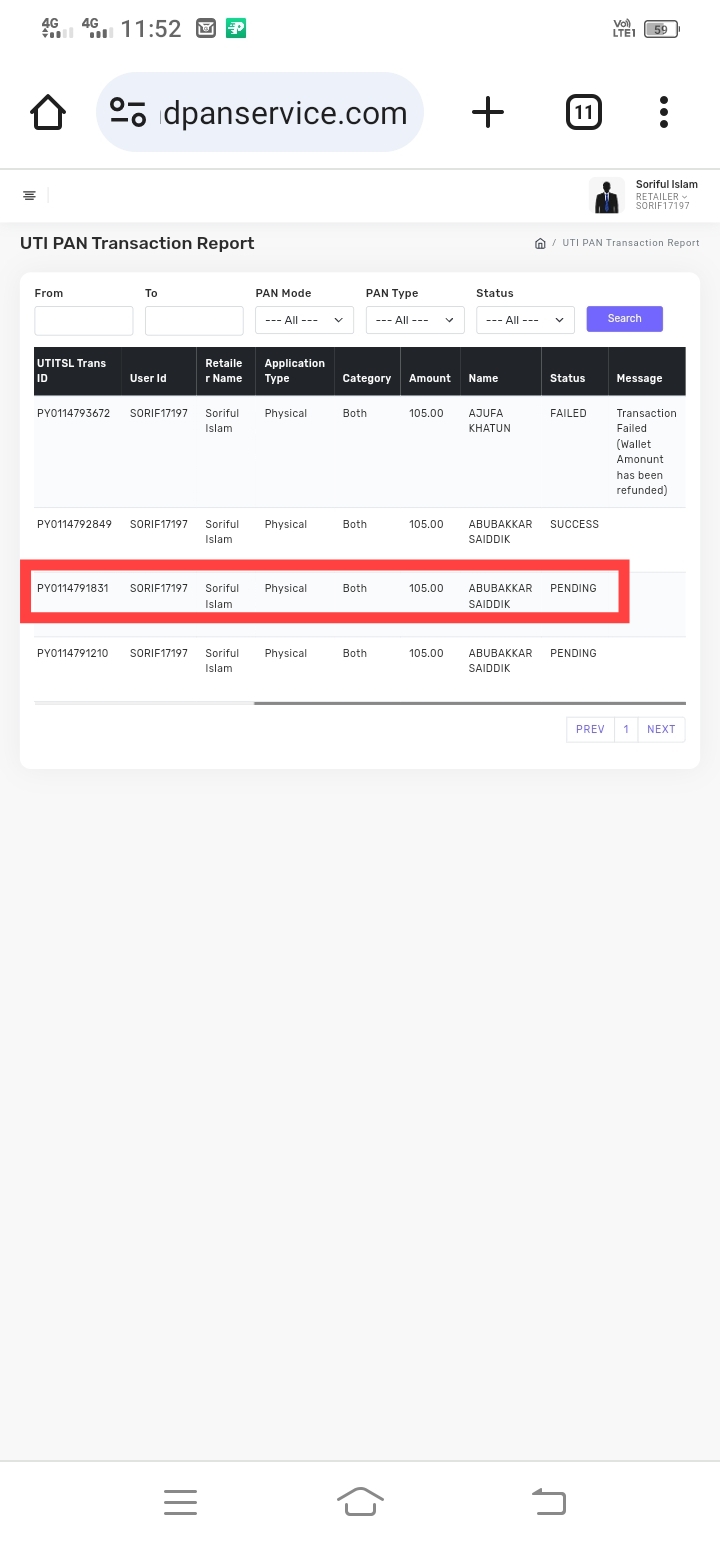Open the PAN Type dropdown
The height and width of the screenshot is (1544, 720).
pyautogui.click(x=414, y=320)
